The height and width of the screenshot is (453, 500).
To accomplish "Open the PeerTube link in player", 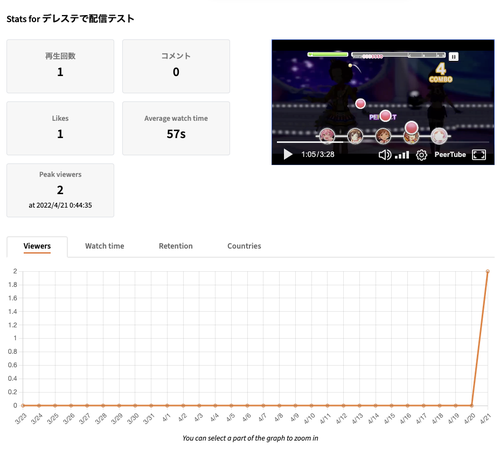I will (x=450, y=154).
